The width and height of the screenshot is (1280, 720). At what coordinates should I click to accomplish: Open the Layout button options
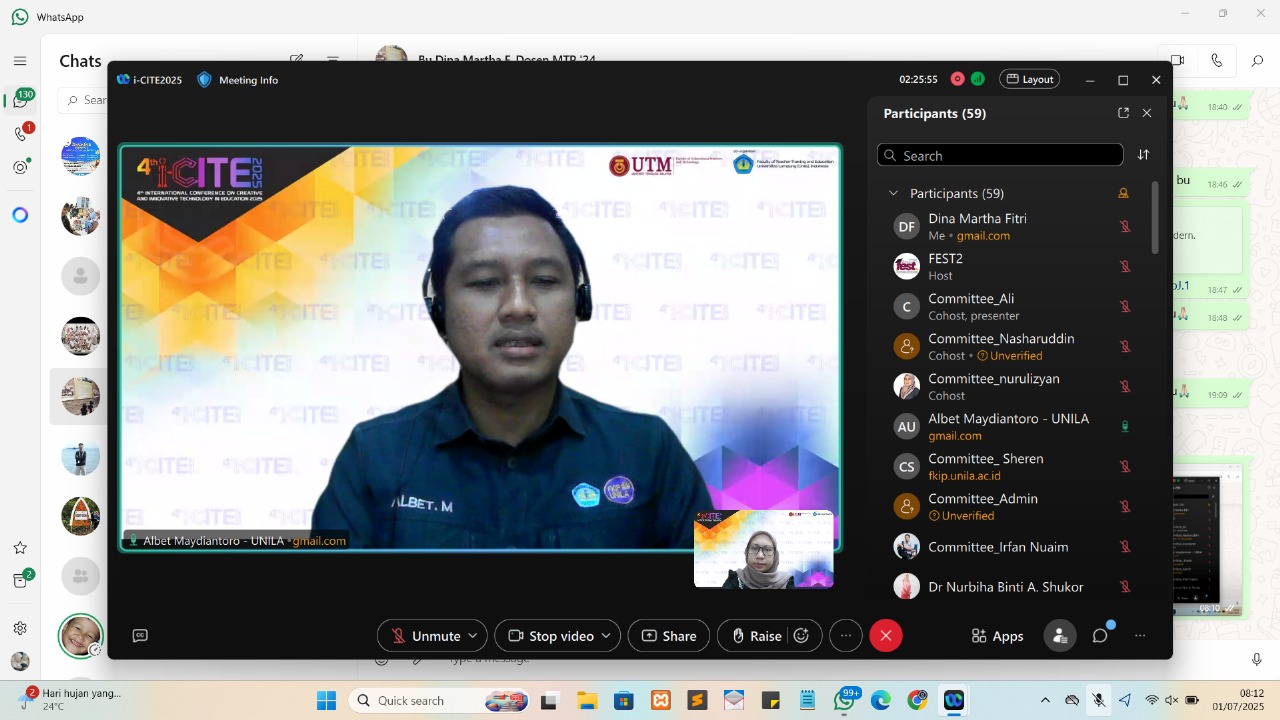coord(1029,79)
